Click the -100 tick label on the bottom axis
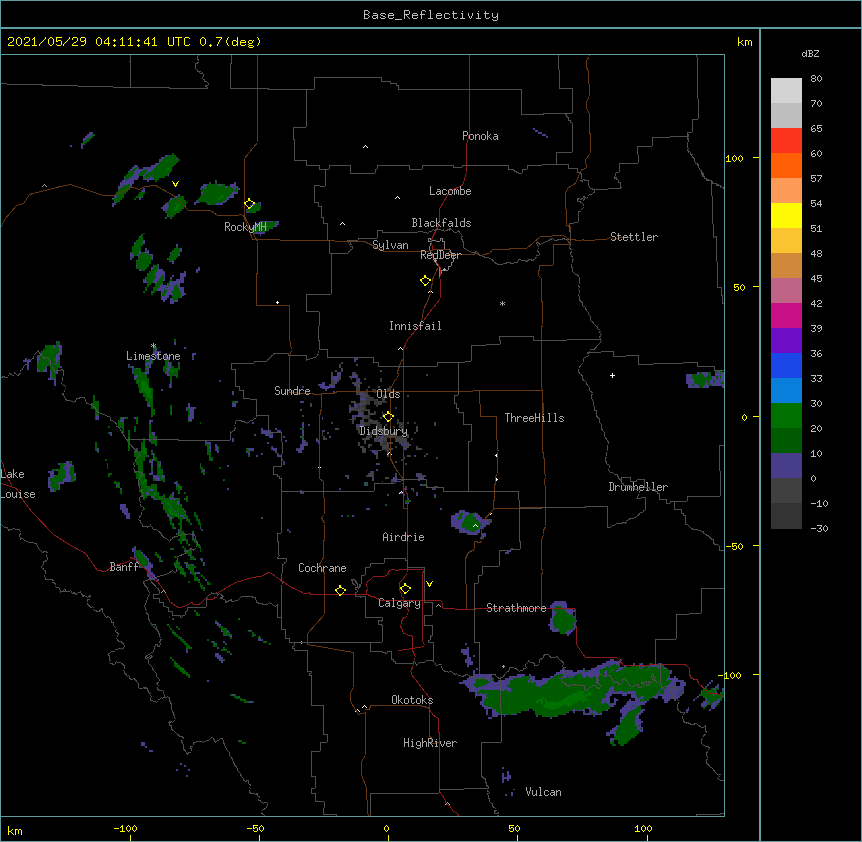862x842 pixels. pos(125,828)
